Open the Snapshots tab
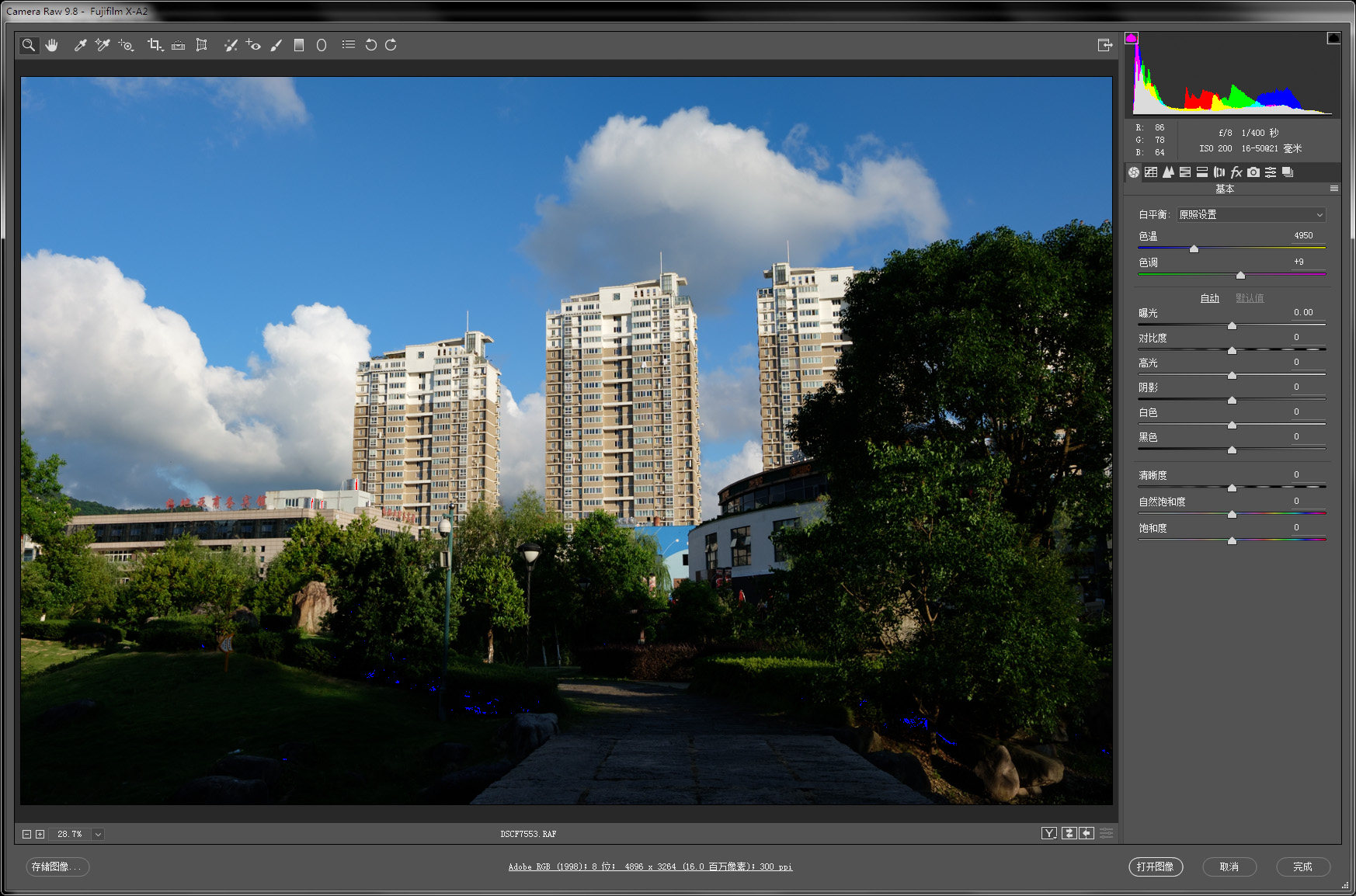The image size is (1356, 896). pyautogui.click(x=1288, y=172)
